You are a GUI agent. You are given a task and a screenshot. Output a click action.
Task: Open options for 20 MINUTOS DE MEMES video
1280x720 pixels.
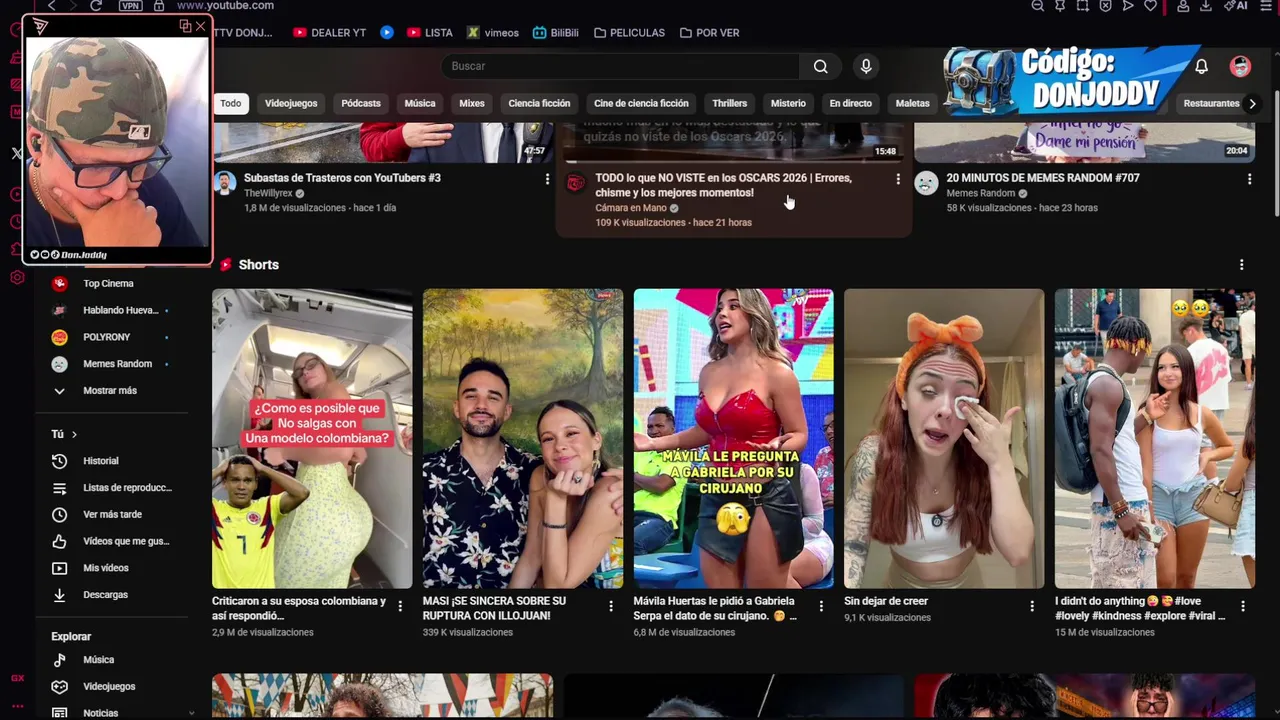pyautogui.click(x=1249, y=179)
